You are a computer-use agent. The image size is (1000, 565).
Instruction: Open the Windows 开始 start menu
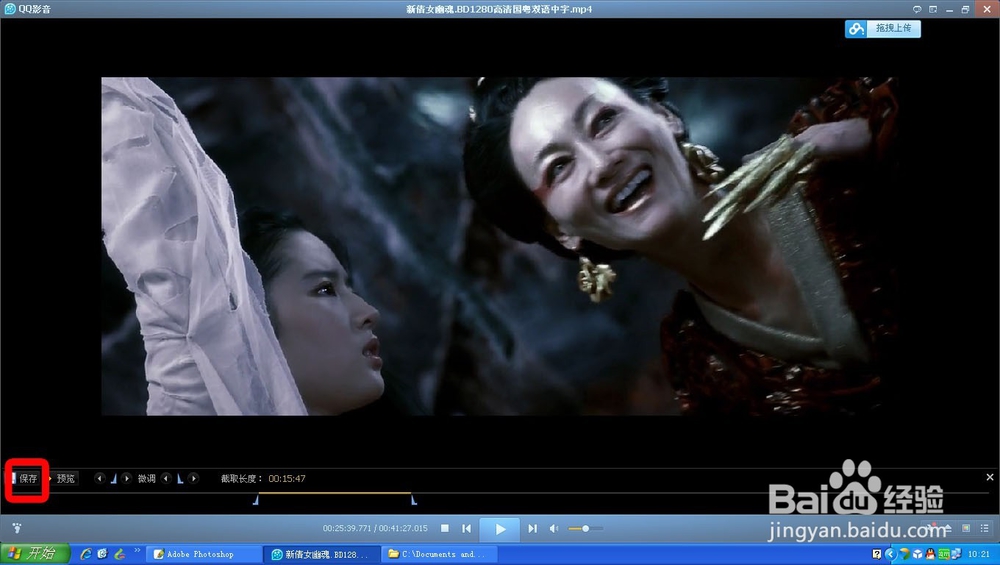click(x=34, y=553)
